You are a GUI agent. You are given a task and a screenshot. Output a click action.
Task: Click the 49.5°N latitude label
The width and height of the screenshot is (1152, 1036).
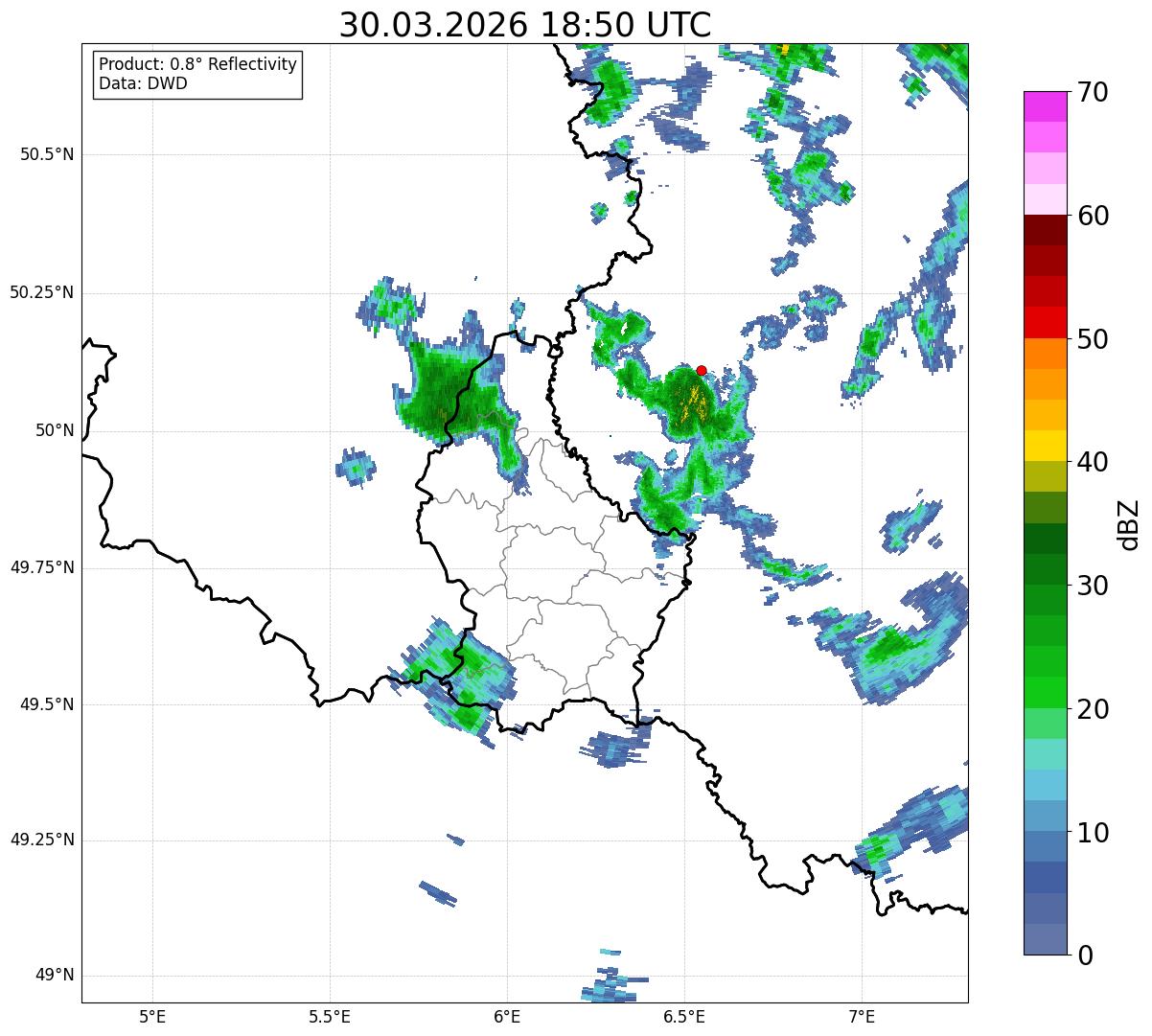[47, 704]
